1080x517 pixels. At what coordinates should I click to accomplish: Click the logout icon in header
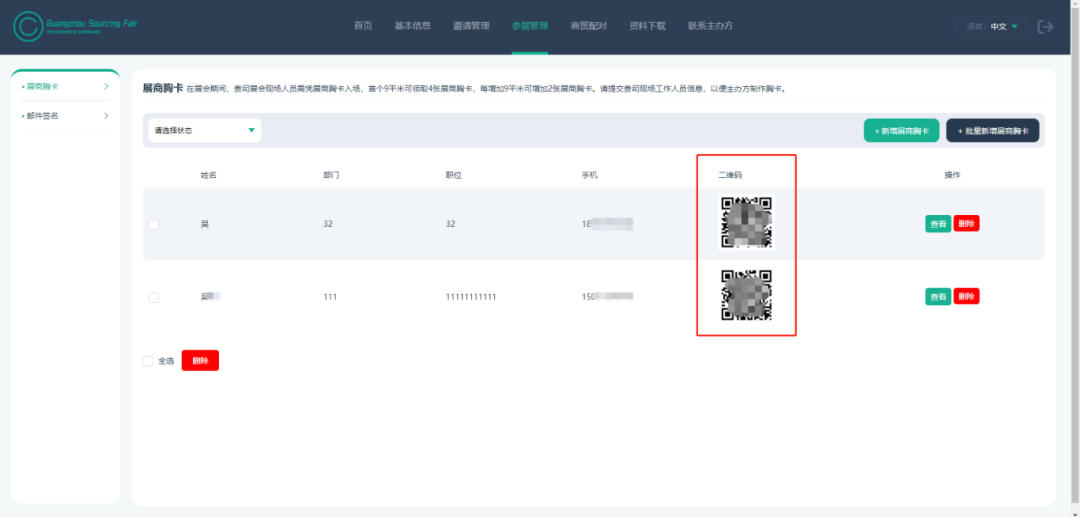[x=1046, y=27]
